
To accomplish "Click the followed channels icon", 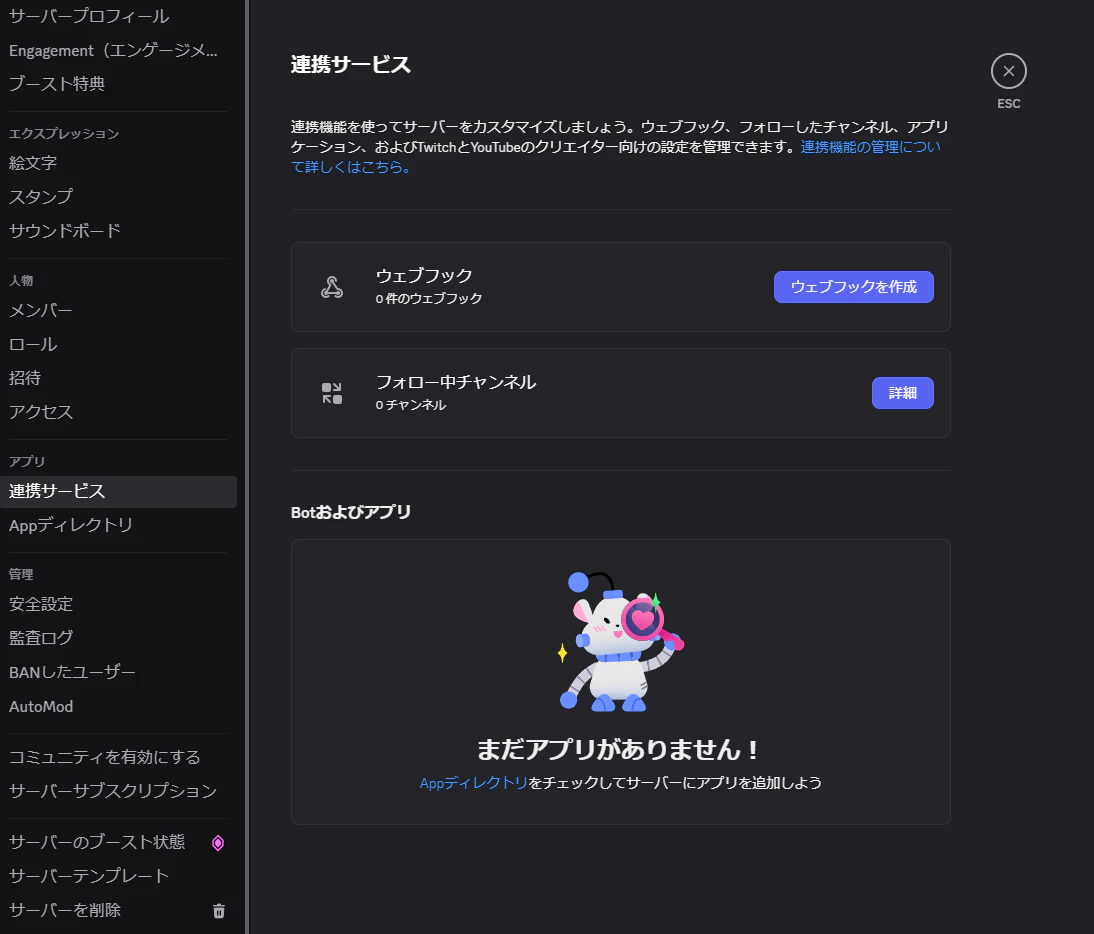I will [x=331, y=393].
